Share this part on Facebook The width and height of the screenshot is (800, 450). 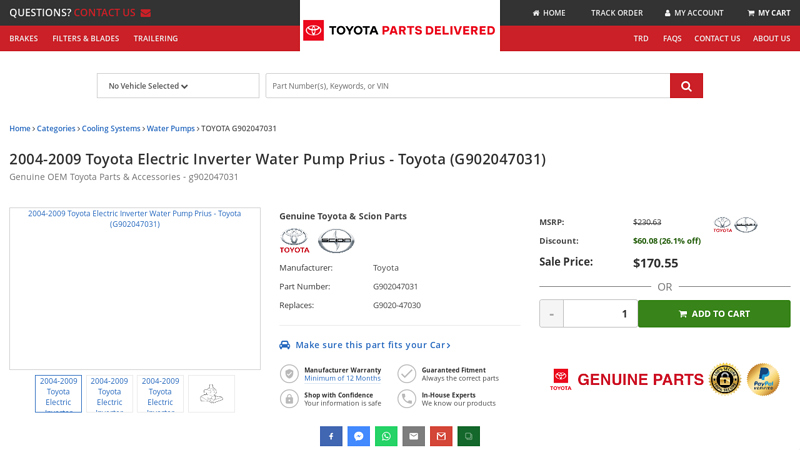click(331, 436)
